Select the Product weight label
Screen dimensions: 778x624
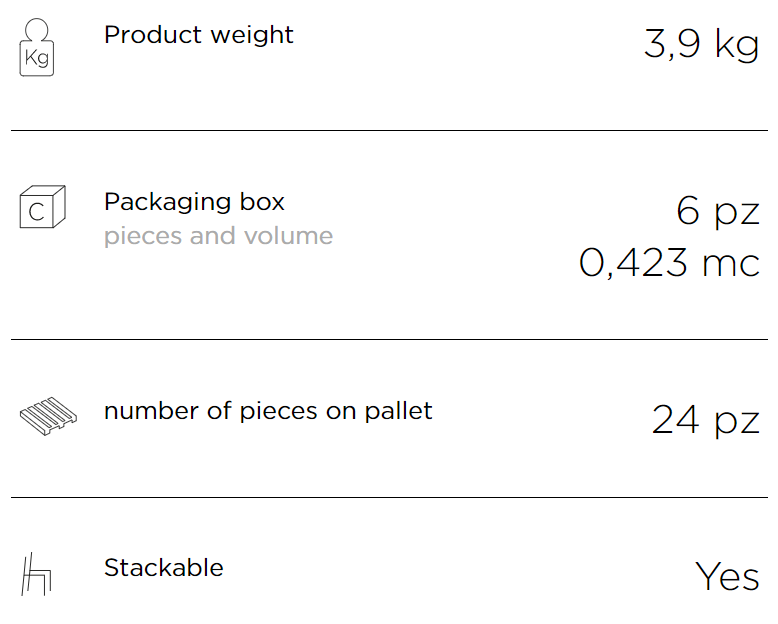tap(198, 35)
